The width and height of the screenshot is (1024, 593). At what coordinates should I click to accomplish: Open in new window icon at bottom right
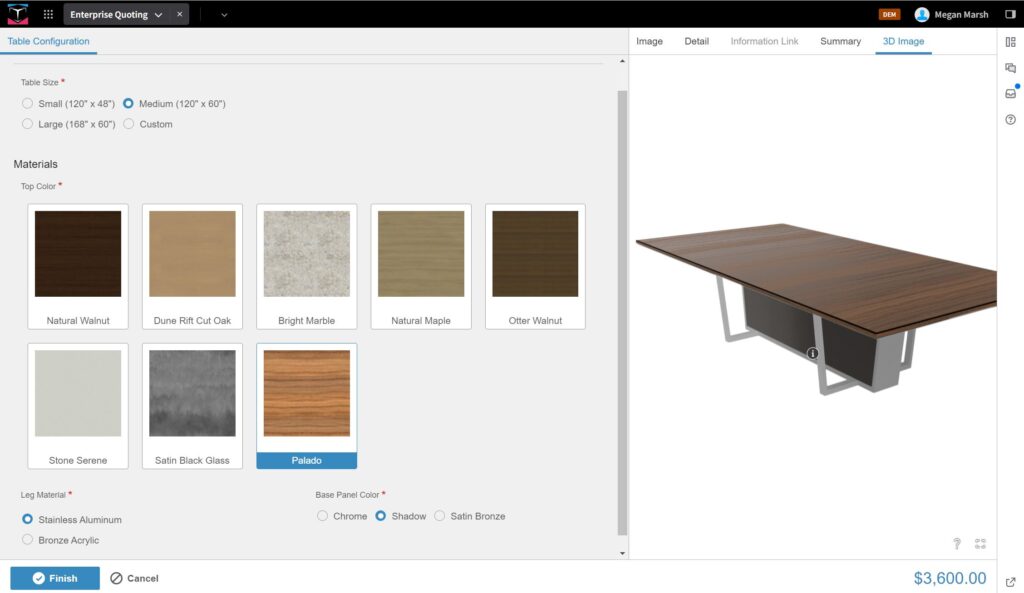click(1010, 582)
